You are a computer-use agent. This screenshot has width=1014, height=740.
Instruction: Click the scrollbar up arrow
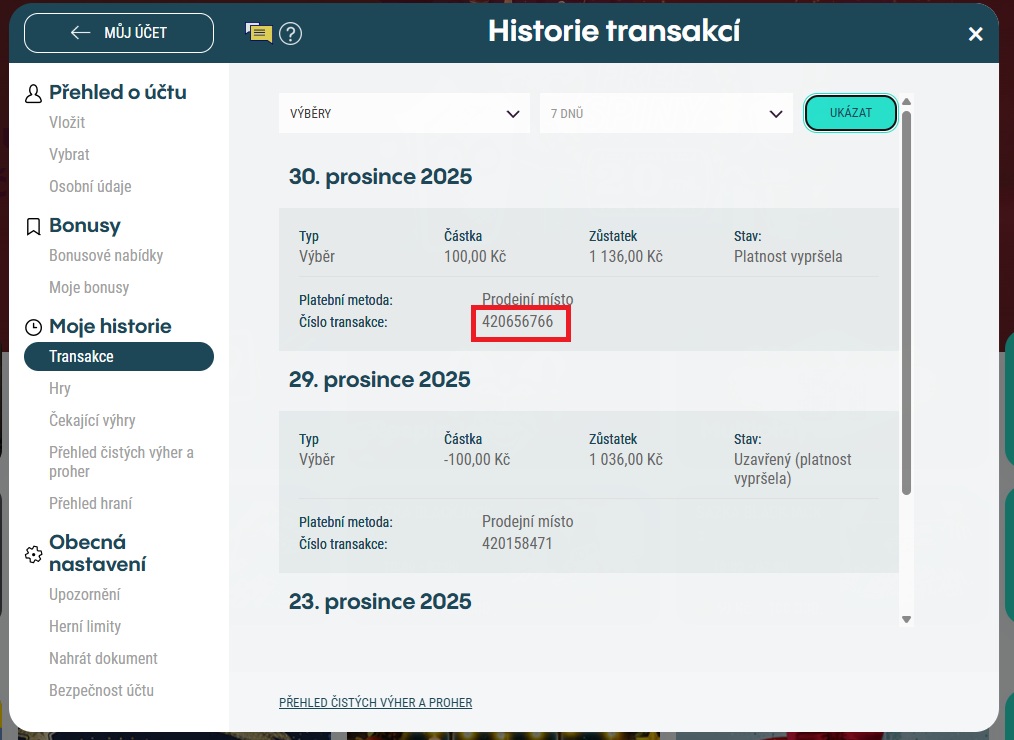point(906,101)
